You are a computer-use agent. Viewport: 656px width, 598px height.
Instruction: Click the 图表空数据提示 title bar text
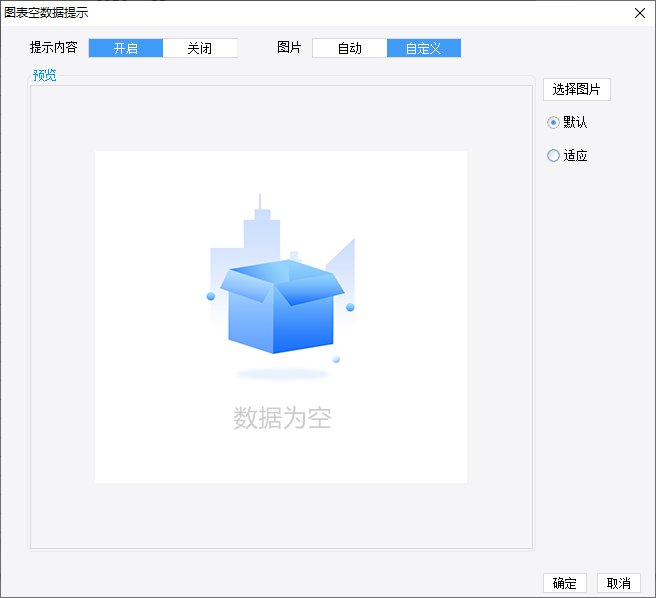[46, 13]
